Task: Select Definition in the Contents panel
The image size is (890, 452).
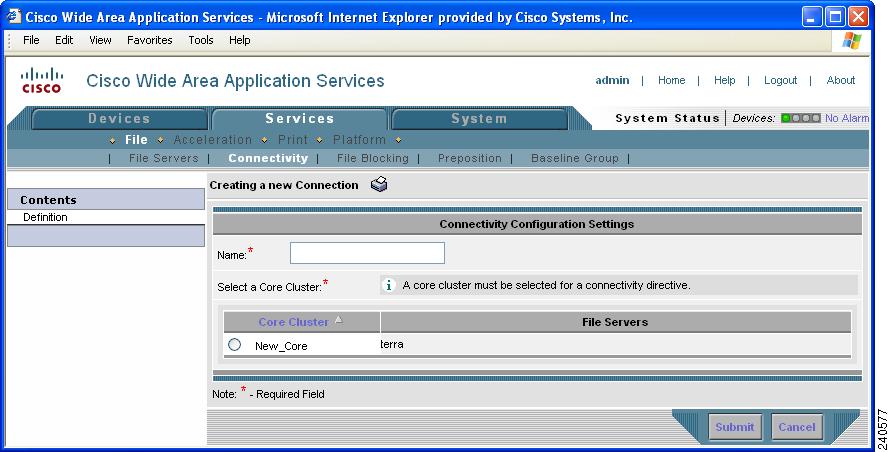Action: [x=45, y=217]
